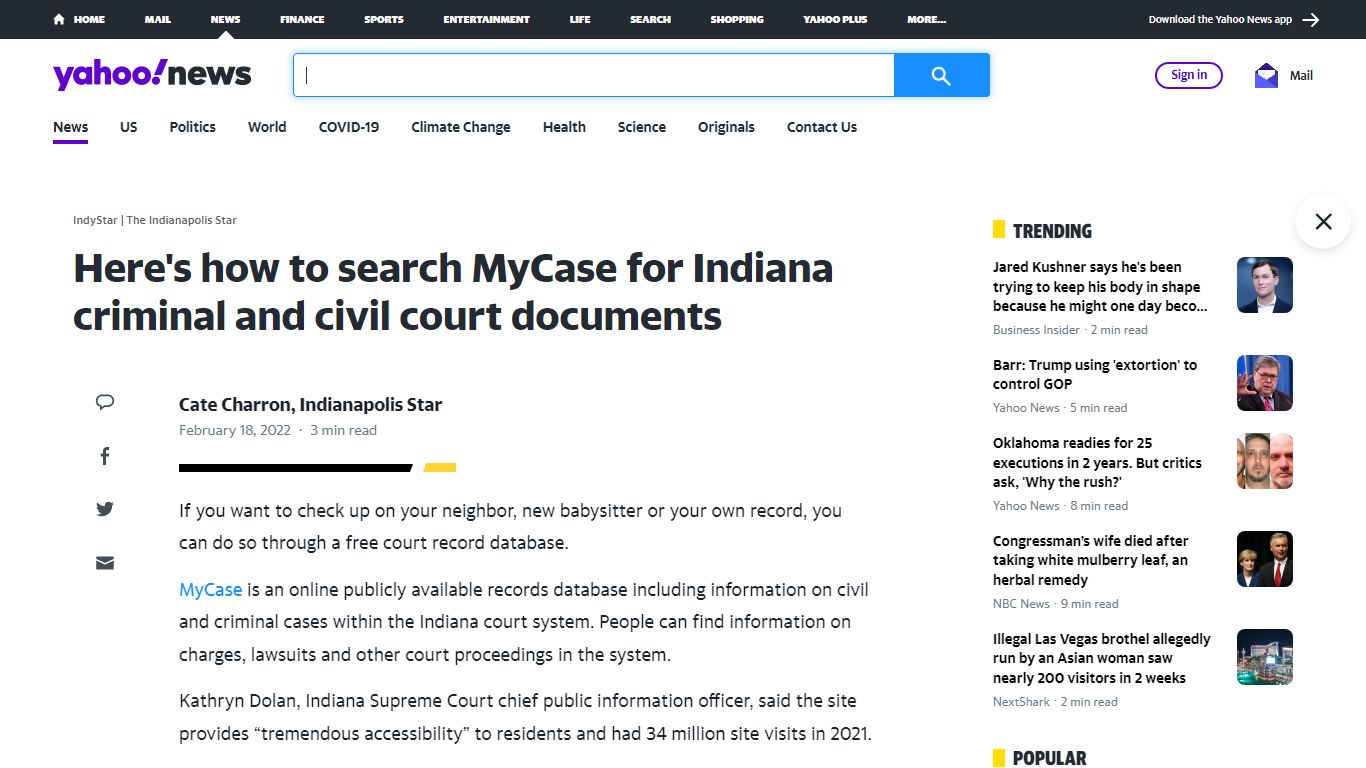Close the sidebar with X button
This screenshot has height=768, width=1366.
pyautogui.click(x=1323, y=221)
